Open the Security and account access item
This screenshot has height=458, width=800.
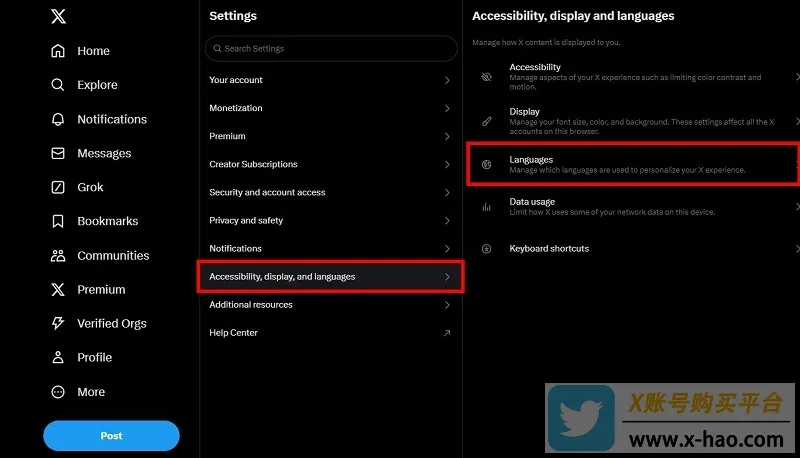[331, 192]
